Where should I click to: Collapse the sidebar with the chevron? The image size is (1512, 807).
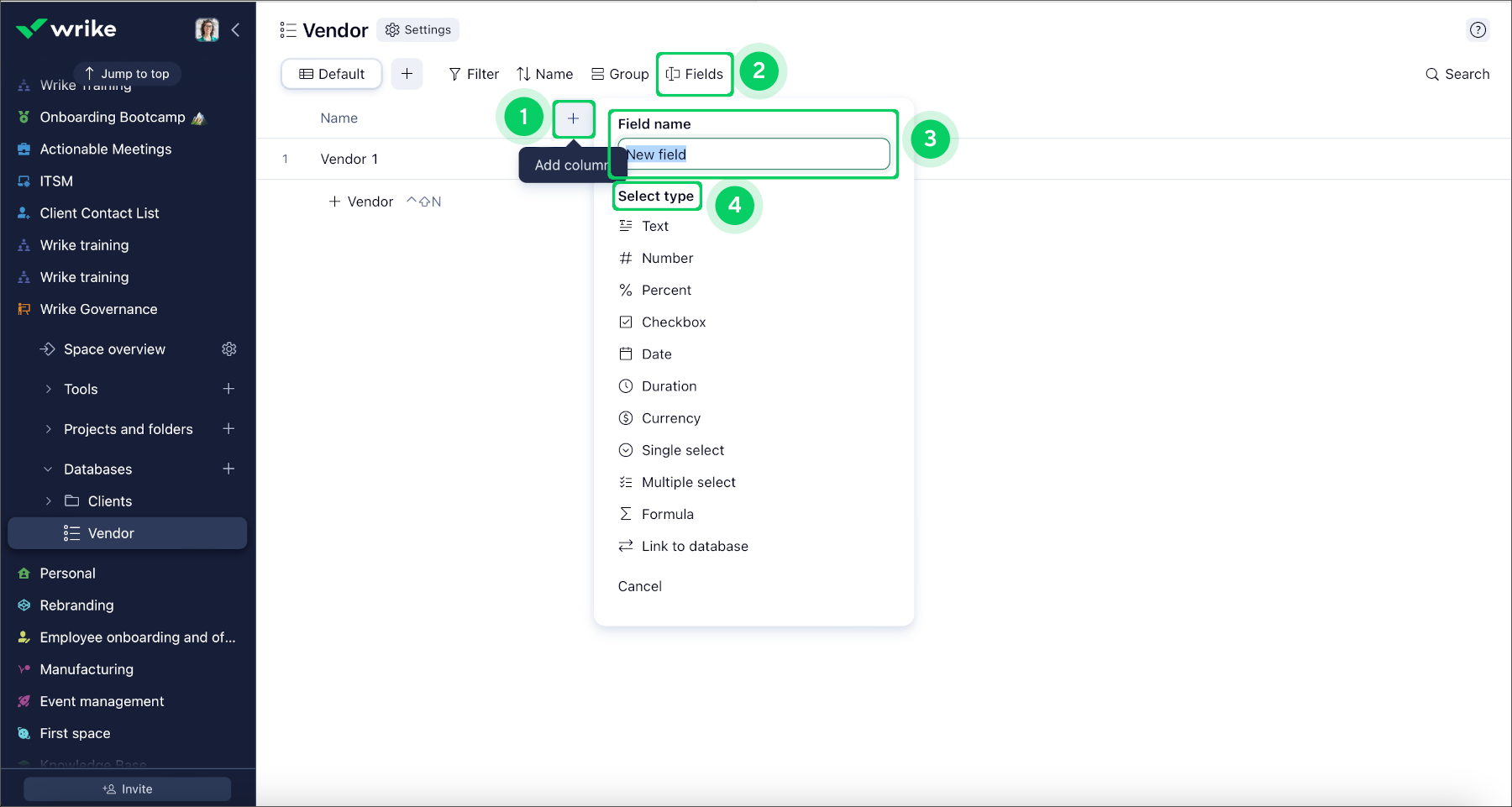point(235,29)
